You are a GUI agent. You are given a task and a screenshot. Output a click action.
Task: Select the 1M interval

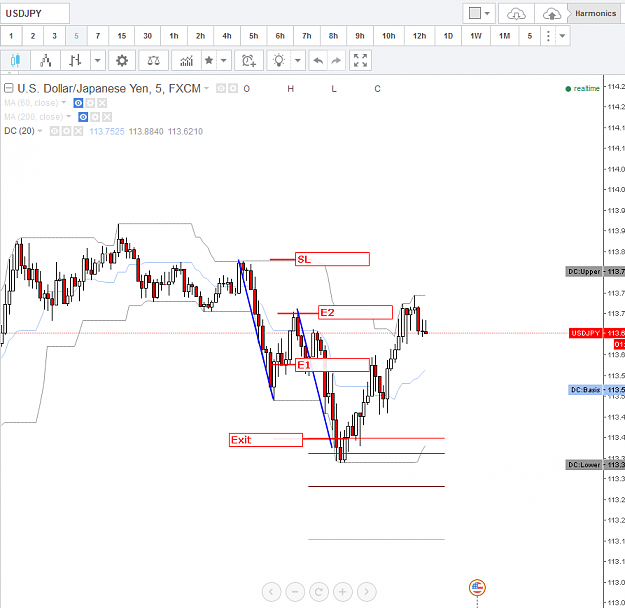tap(505, 36)
